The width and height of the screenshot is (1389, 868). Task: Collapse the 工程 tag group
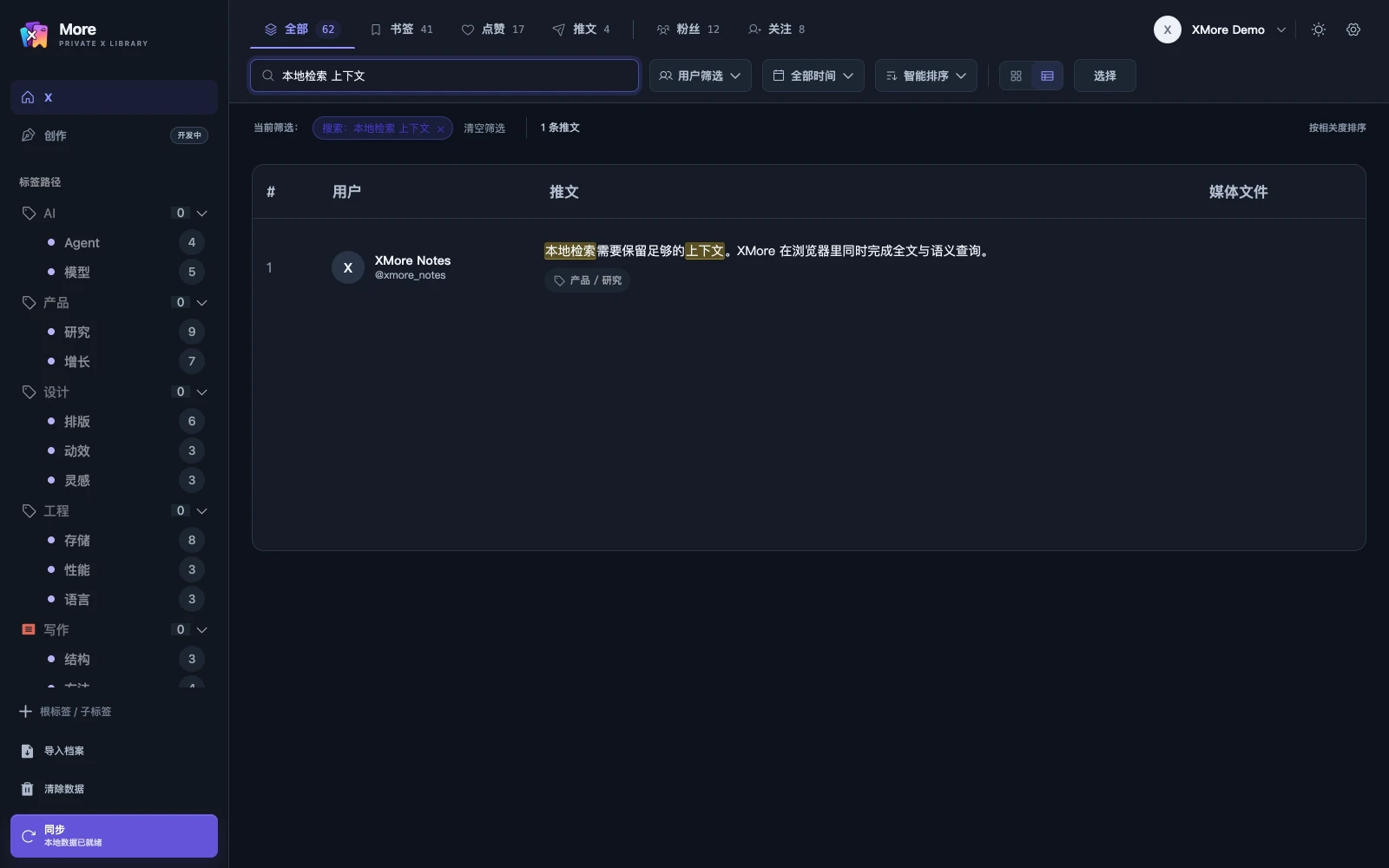click(x=202, y=511)
